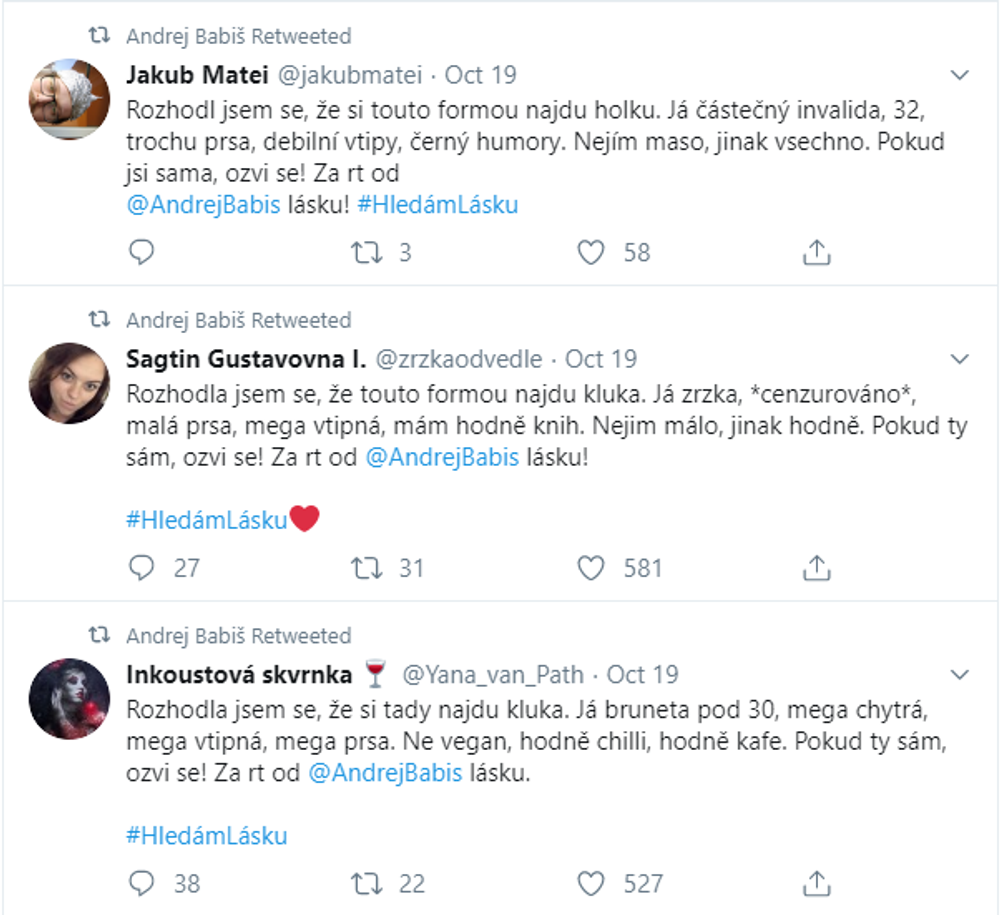Open share options for Inkoustová skvrnka's tweet
The image size is (1000, 915).
point(820,883)
